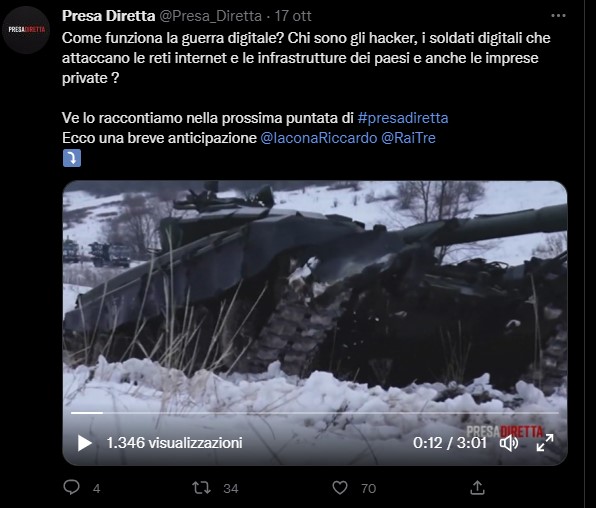Seek on the video progress bar
The width and height of the screenshot is (596, 508).
click(x=315, y=413)
